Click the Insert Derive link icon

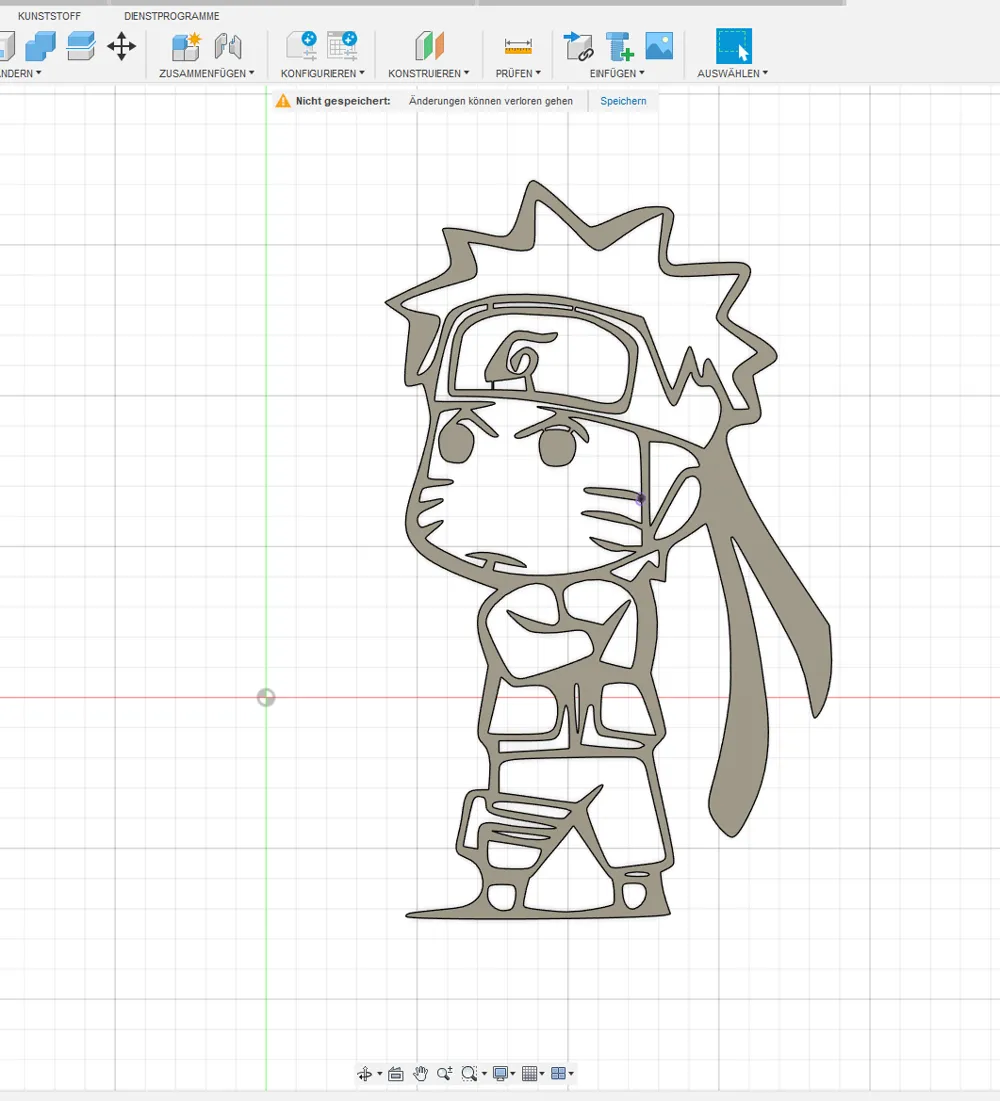[x=579, y=46]
